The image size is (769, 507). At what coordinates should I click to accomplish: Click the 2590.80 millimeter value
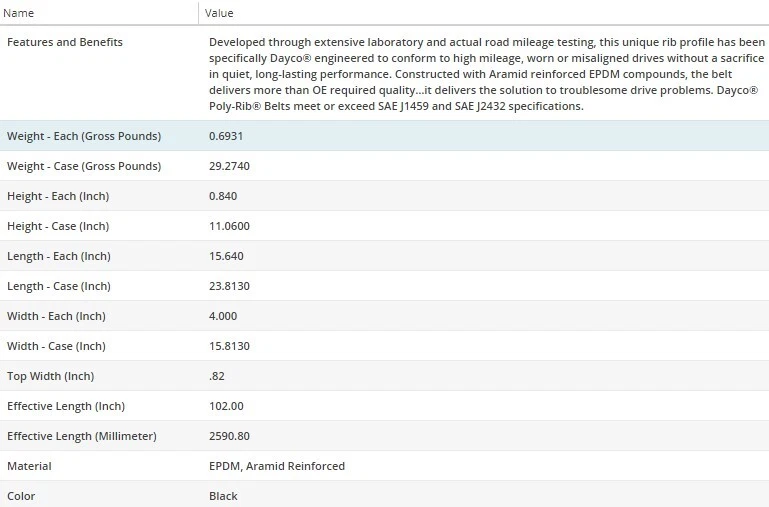pyautogui.click(x=229, y=436)
